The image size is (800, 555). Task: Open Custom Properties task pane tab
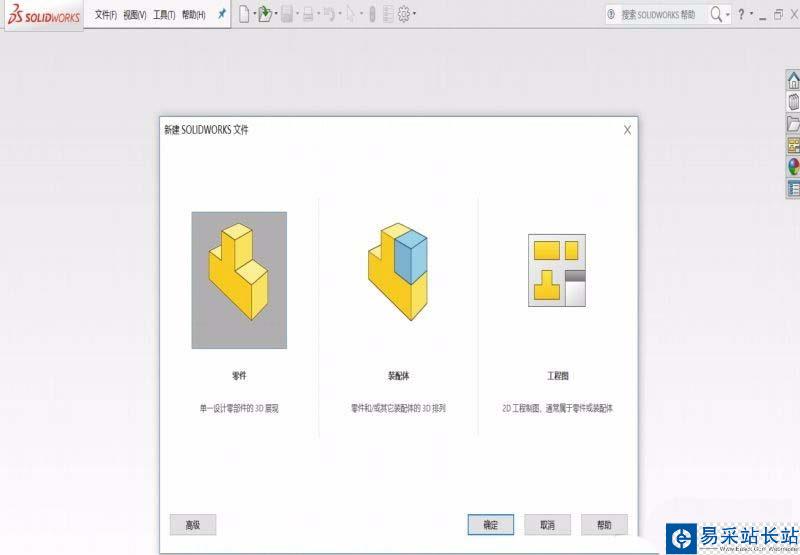pyautogui.click(x=793, y=189)
